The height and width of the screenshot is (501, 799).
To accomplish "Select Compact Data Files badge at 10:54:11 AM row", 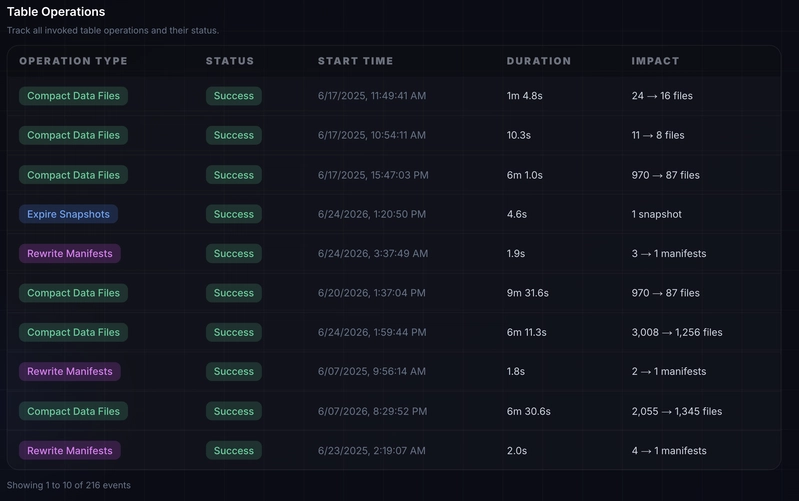I will click(x=73, y=135).
